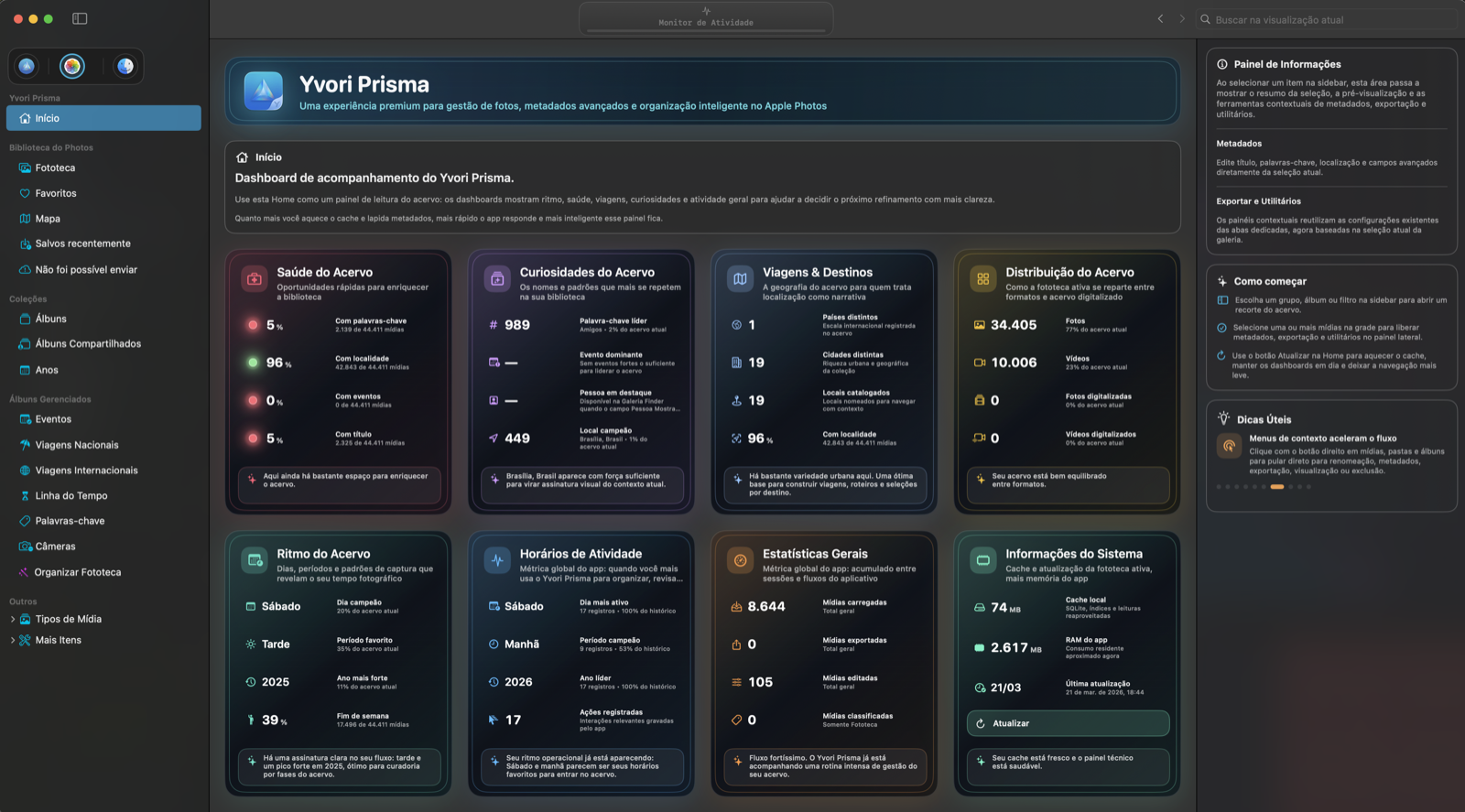Click the 34.405 Fotos value

tap(1014, 325)
